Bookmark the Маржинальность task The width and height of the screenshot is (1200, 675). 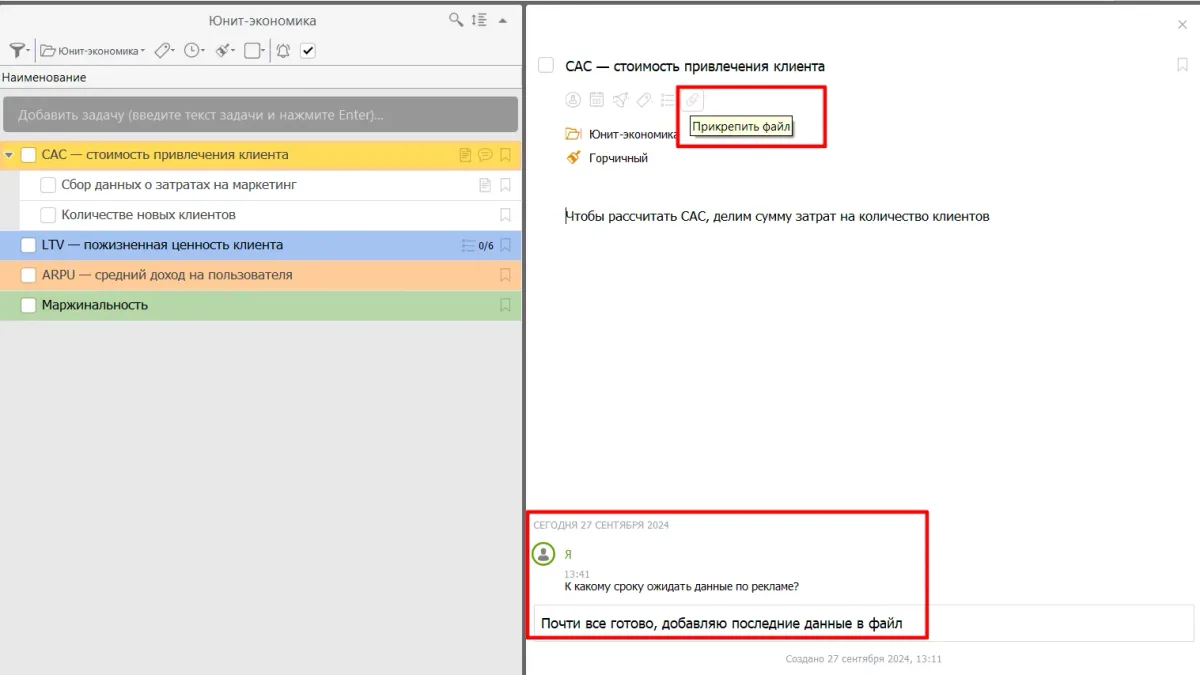point(505,305)
